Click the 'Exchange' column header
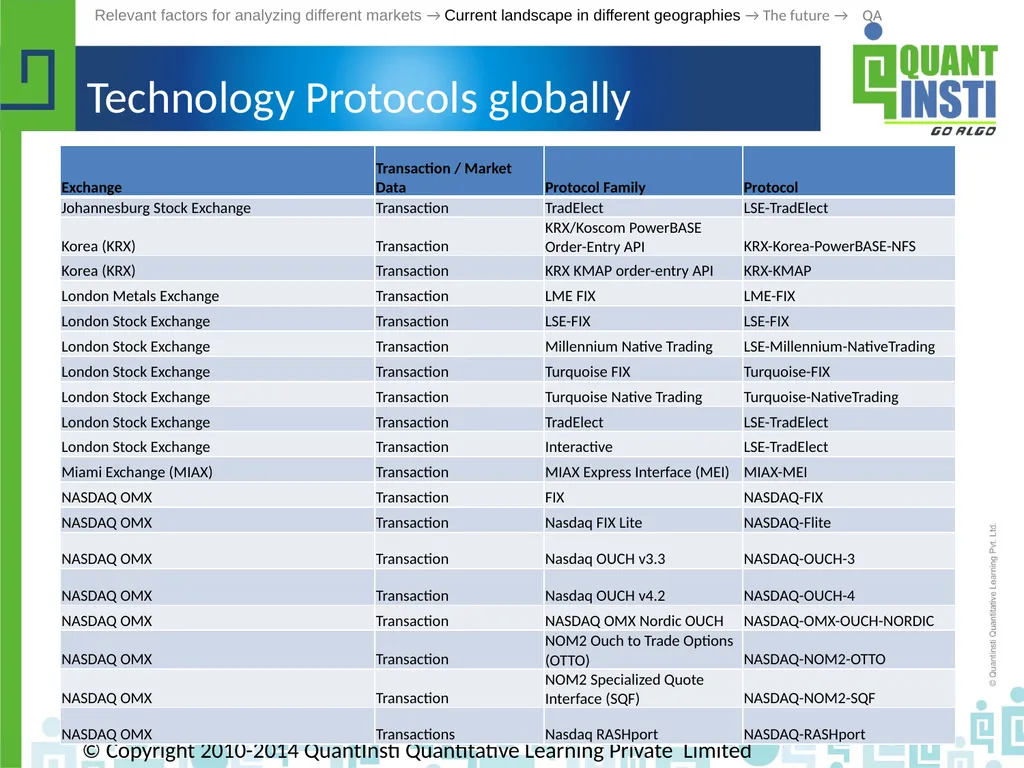The height and width of the screenshot is (768, 1024). tap(217, 171)
